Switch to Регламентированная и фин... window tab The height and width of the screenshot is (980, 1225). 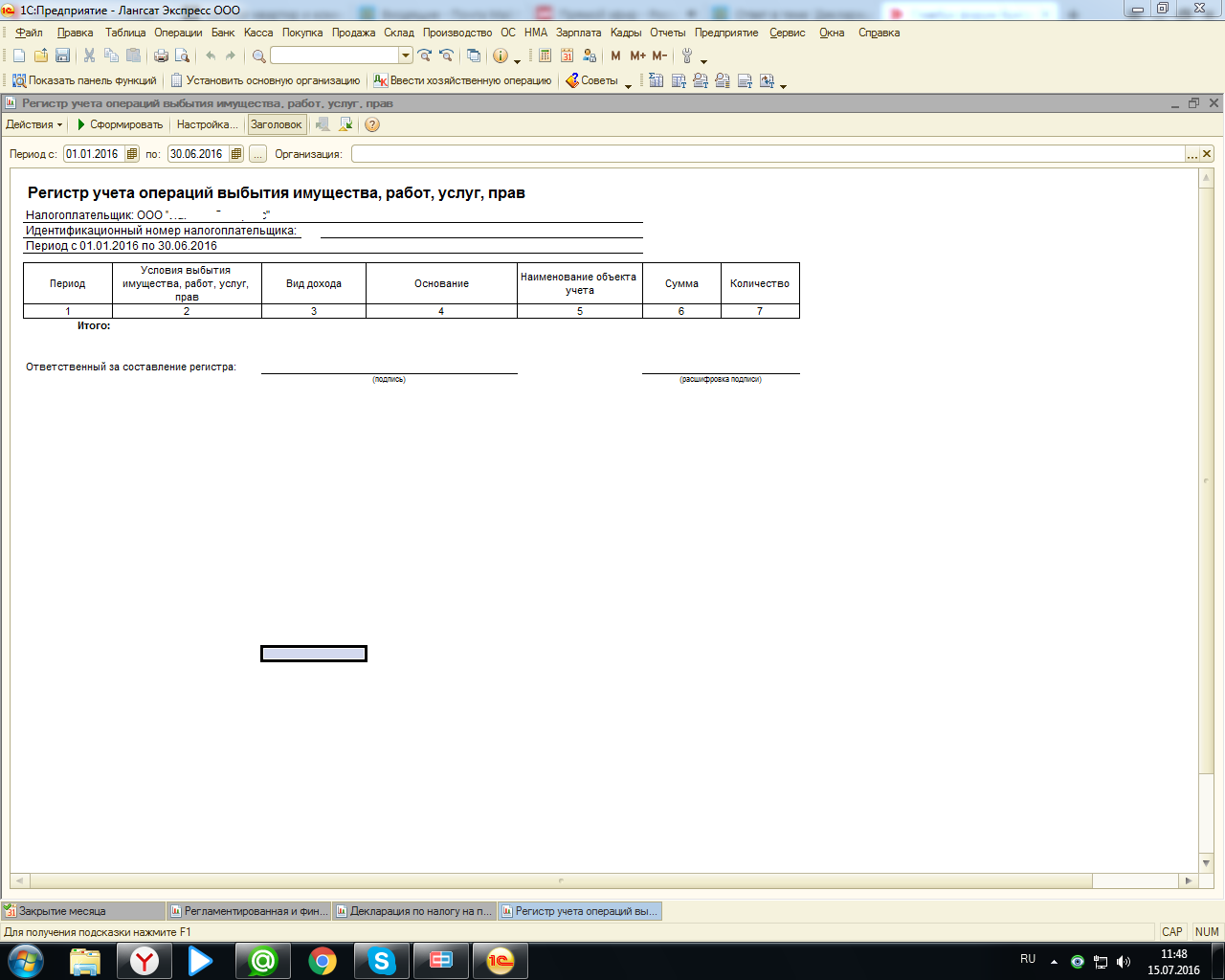click(x=249, y=911)
